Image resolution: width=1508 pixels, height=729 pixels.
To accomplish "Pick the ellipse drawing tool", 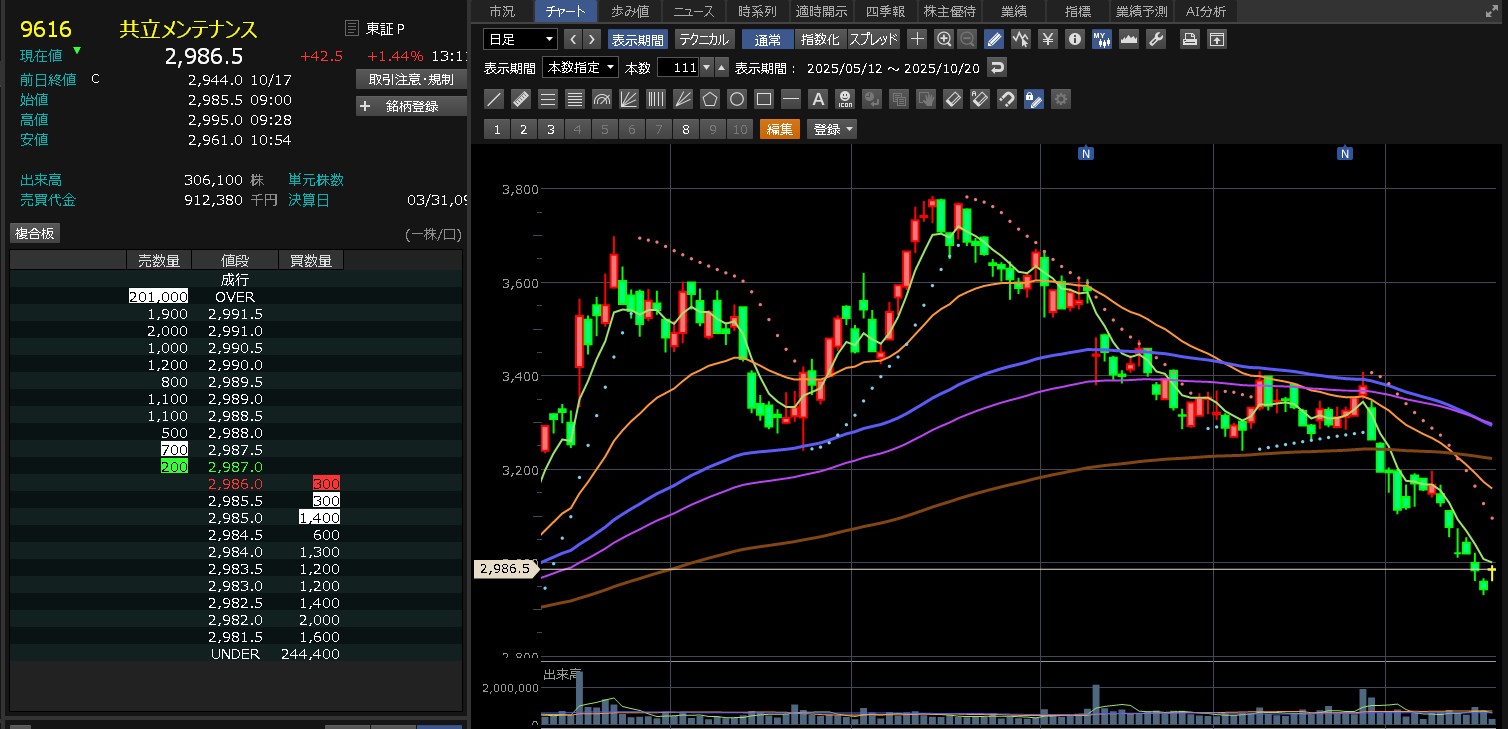I will tap(737, 99).
